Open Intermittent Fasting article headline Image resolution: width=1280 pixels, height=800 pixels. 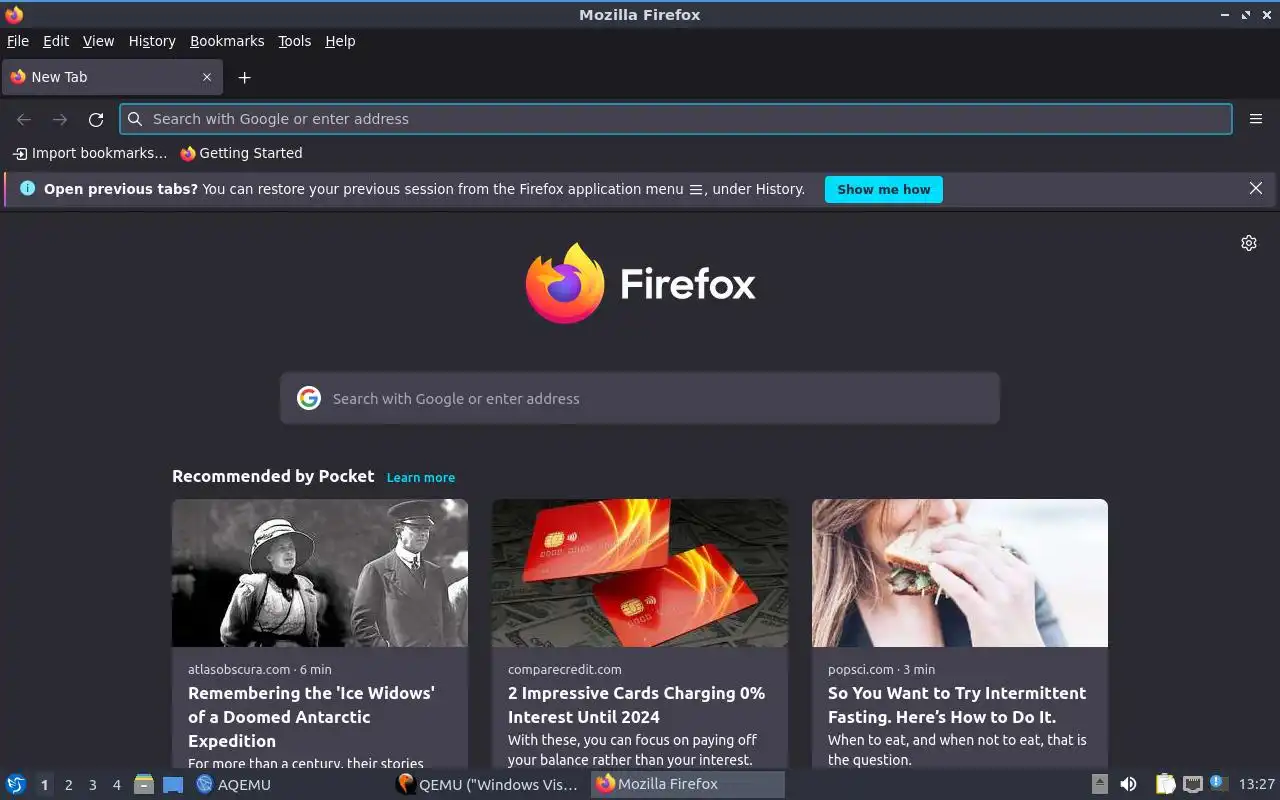tap(957, 705)
